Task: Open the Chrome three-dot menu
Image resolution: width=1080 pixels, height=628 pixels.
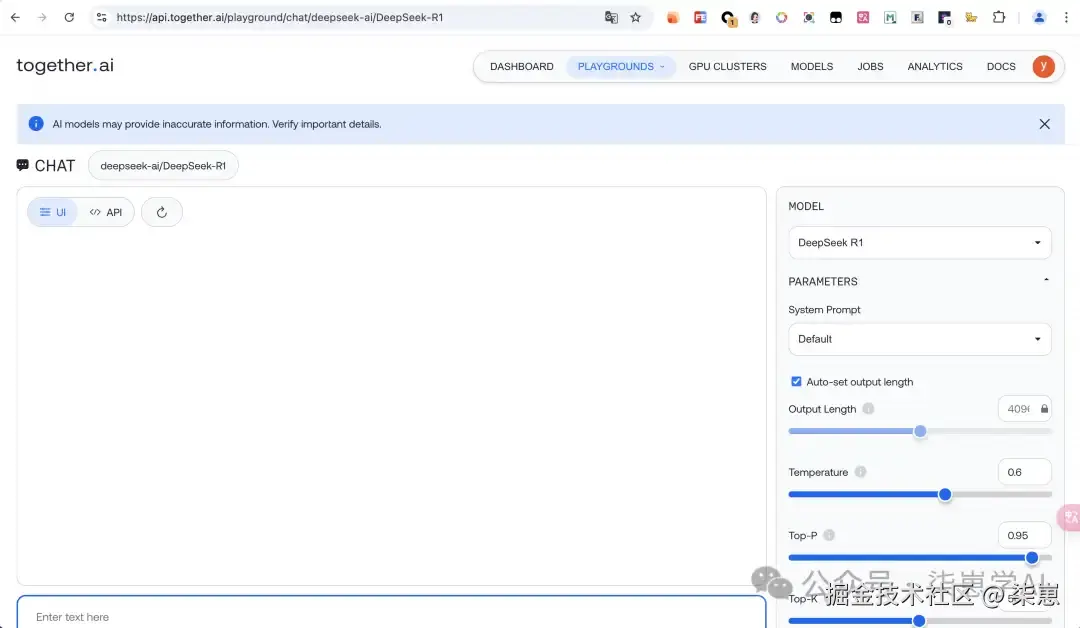Action: pyautogui.click(x=1066, y=17)
